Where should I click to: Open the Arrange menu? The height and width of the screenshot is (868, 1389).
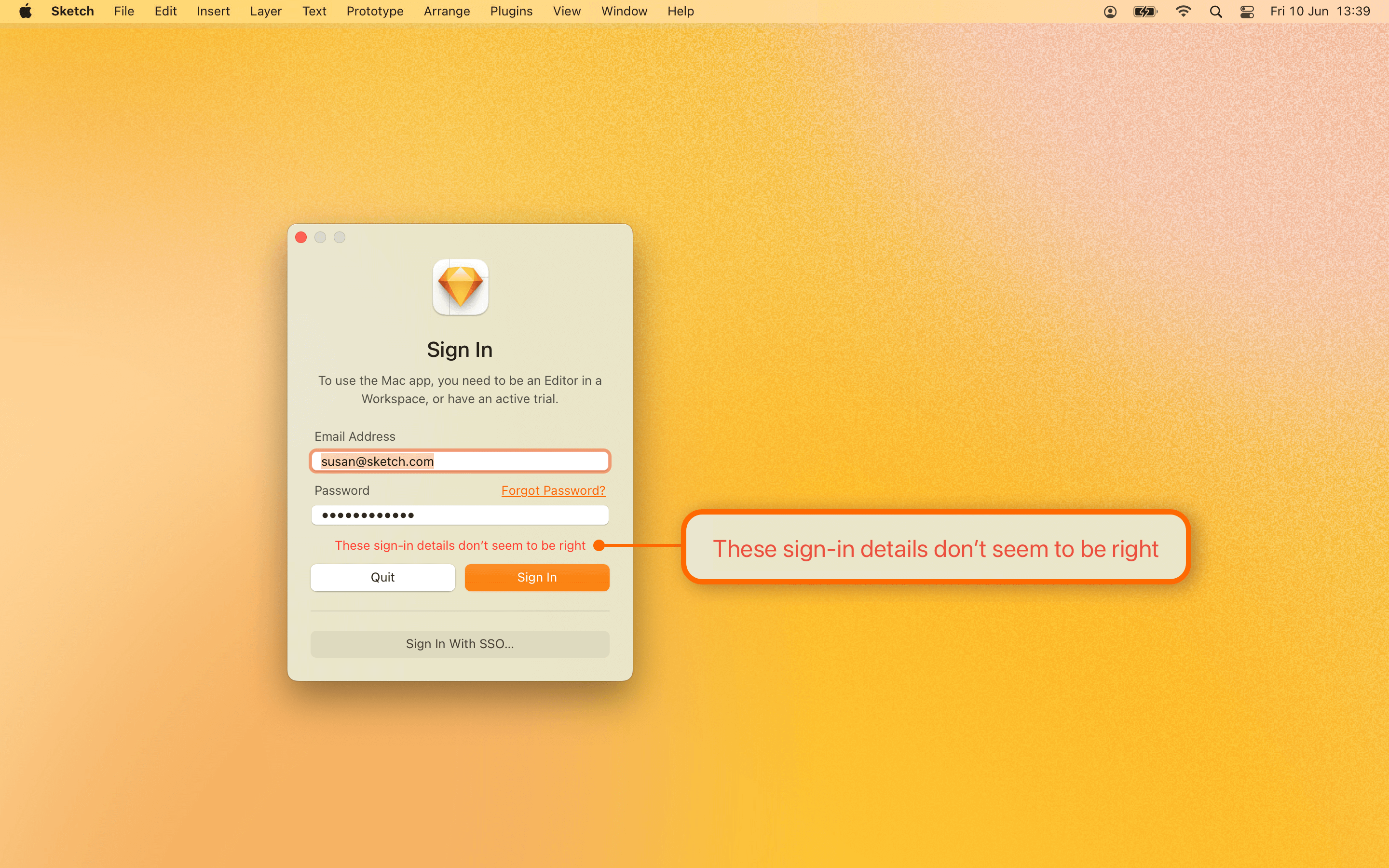447,11
